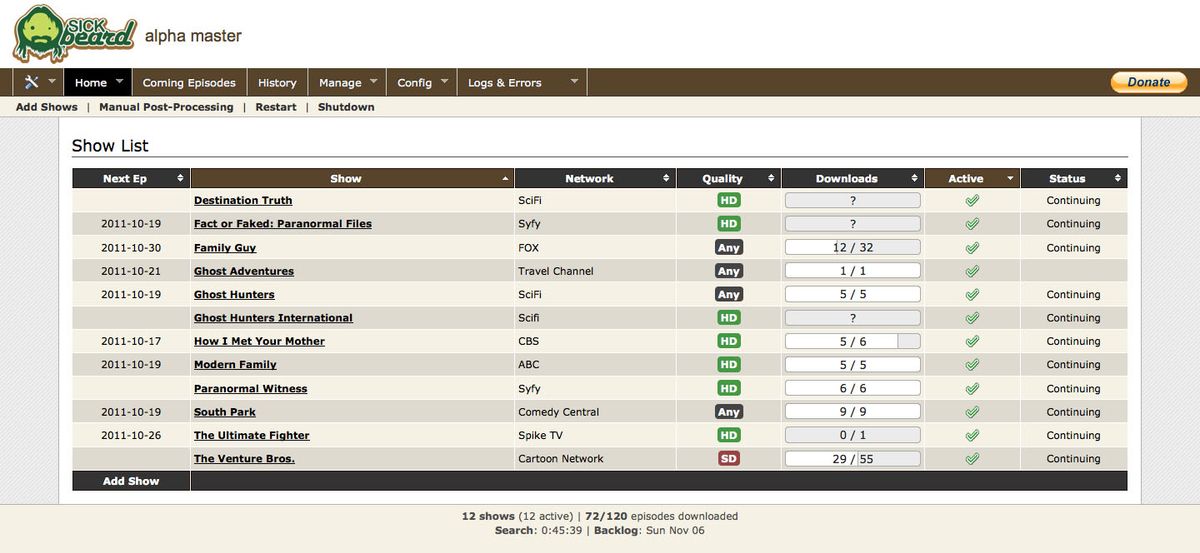Open the How I Met Your Mother show link

[x=259, y=341]
